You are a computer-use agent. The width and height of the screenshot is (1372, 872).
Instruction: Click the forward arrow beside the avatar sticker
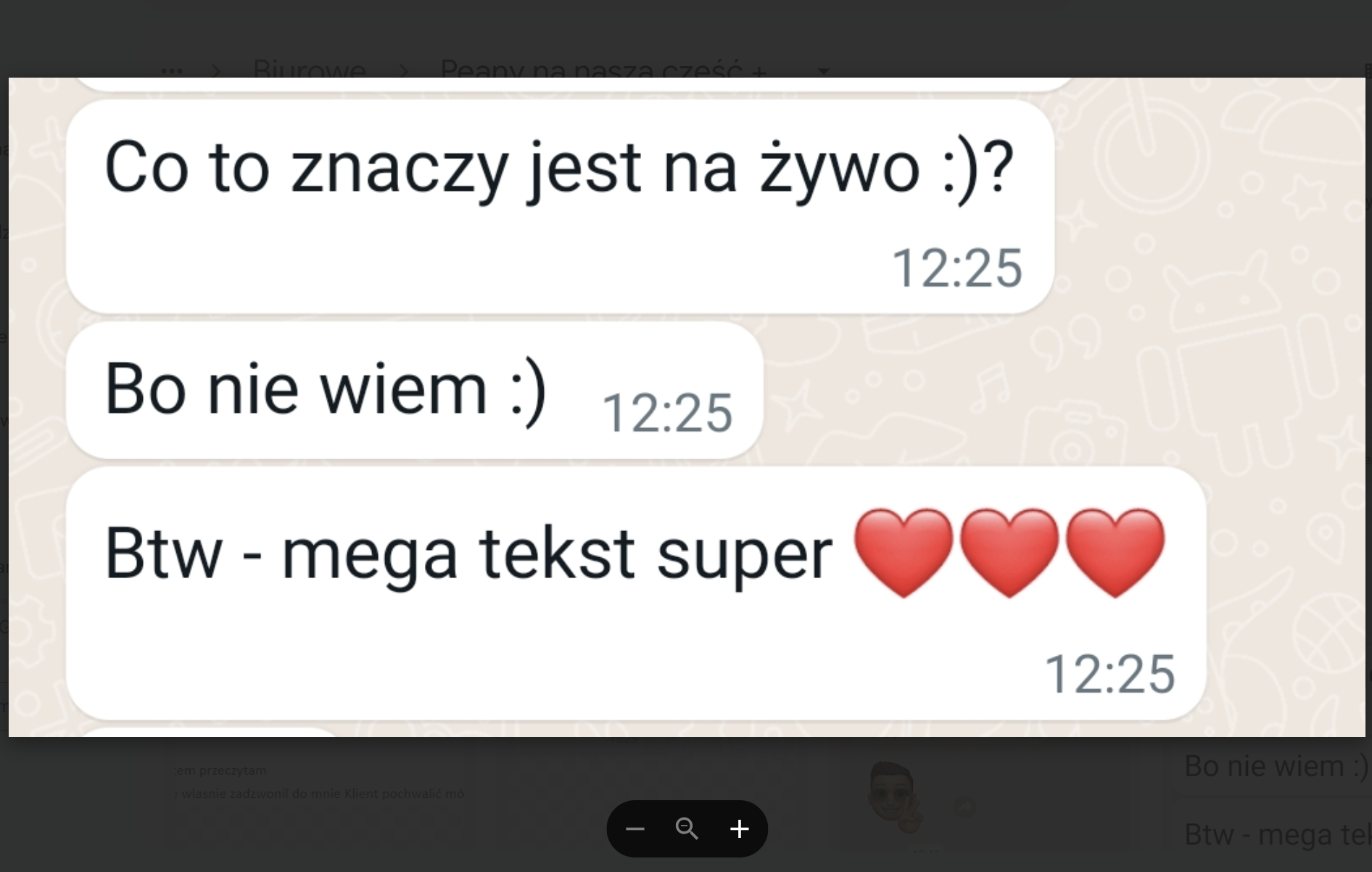pyautogui.click(x=964, y=807)
